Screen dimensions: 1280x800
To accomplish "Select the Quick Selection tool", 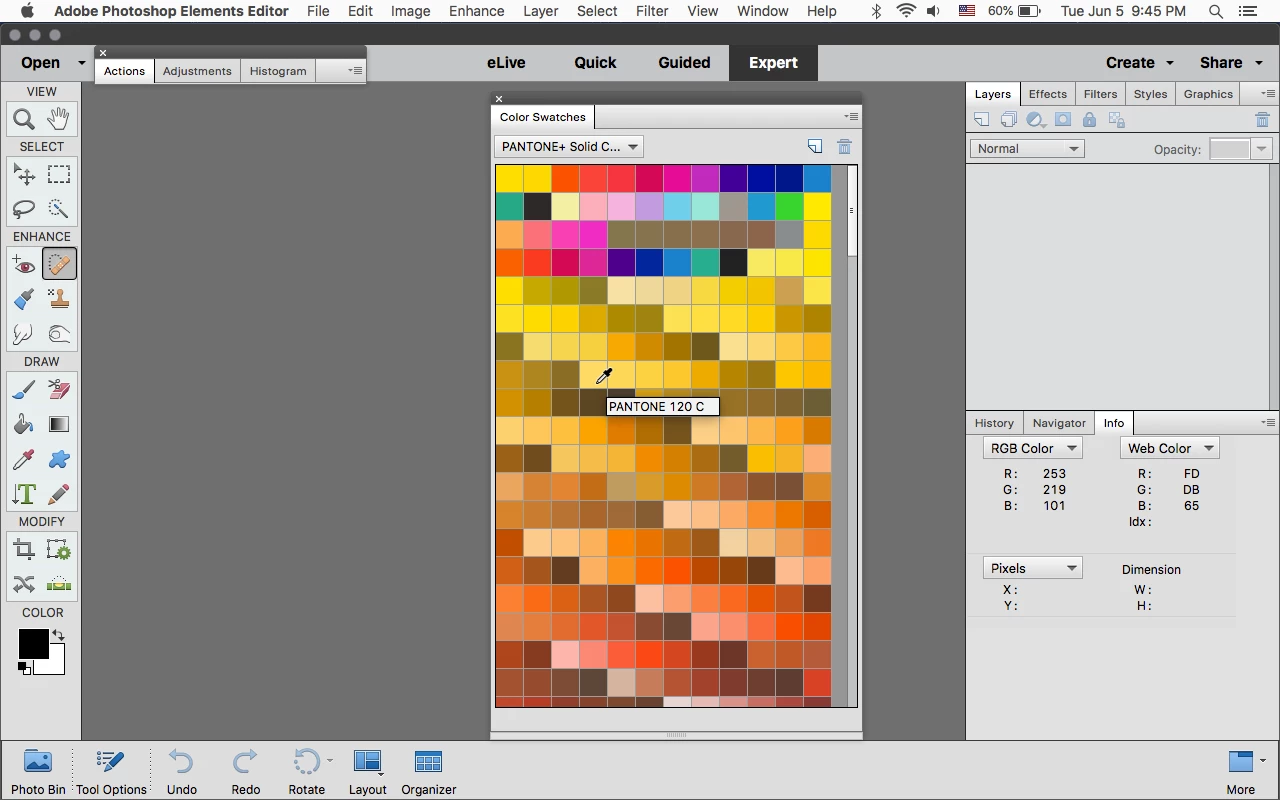I will tap(59, 208).
